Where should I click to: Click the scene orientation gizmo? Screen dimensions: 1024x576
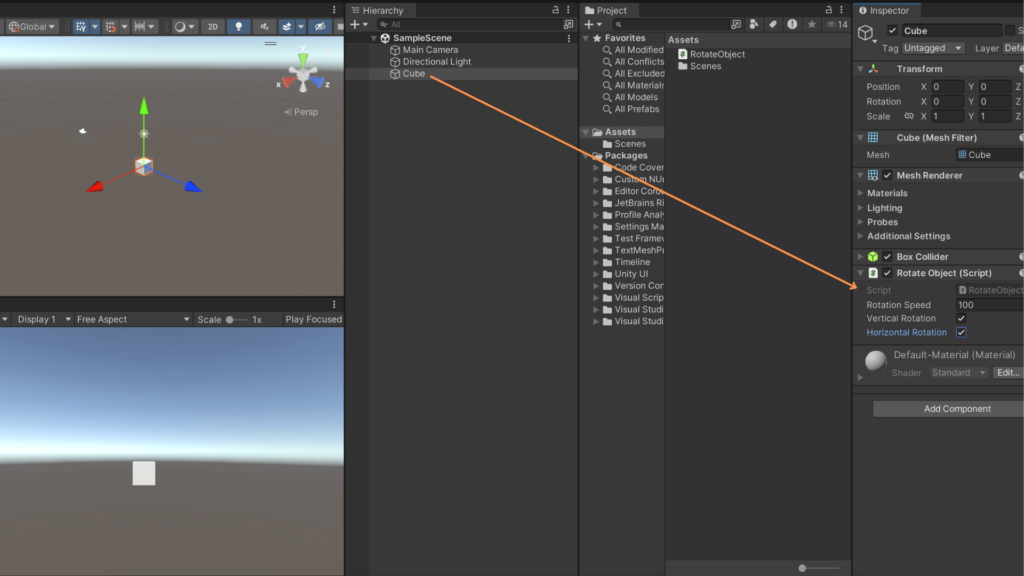coord(301,74)
